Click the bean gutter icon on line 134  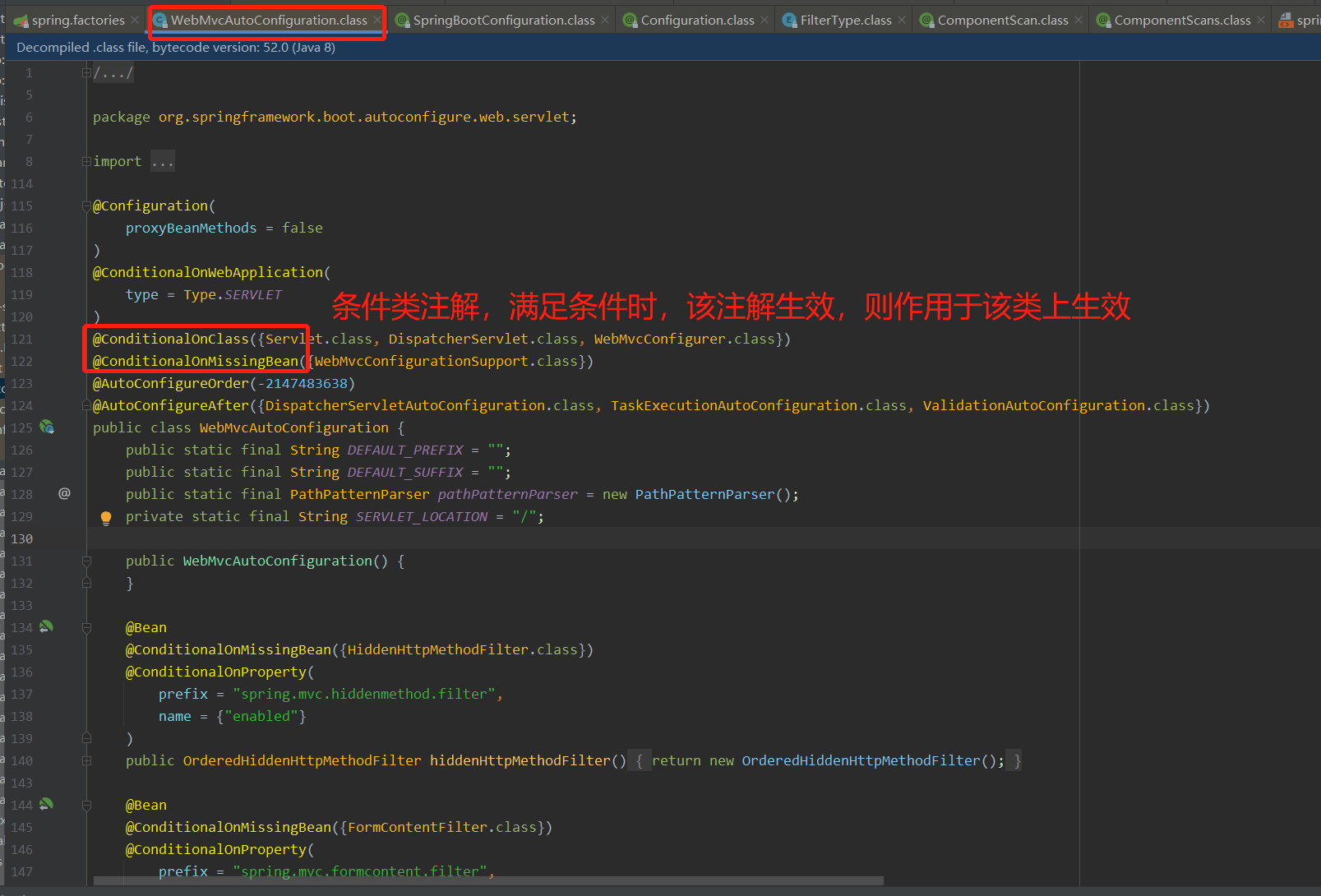coord(46,626)
